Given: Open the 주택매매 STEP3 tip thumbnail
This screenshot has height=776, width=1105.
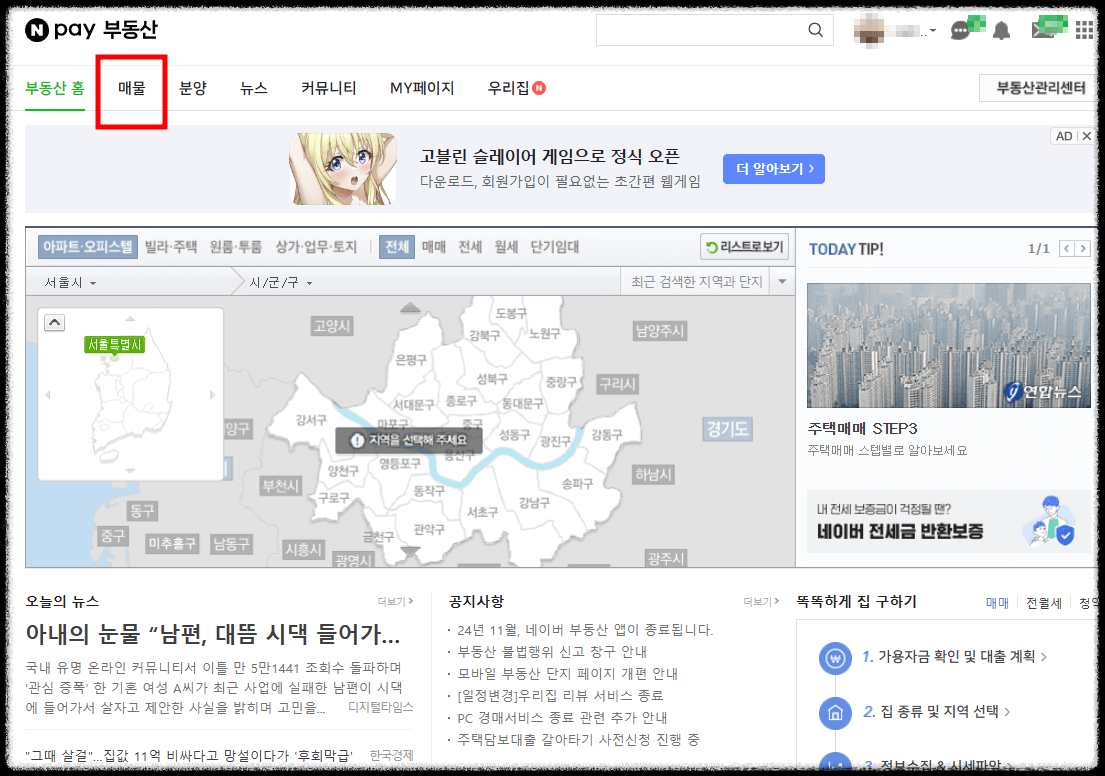Looking at the screenshot, I should click(949, 345).
